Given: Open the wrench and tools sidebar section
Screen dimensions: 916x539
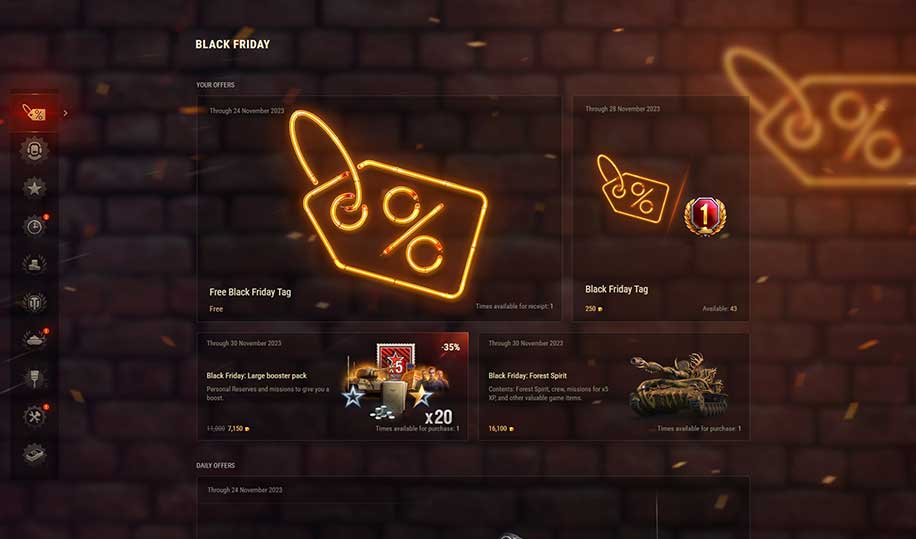Looking at the screenshot, I should (x=34, y=416).
